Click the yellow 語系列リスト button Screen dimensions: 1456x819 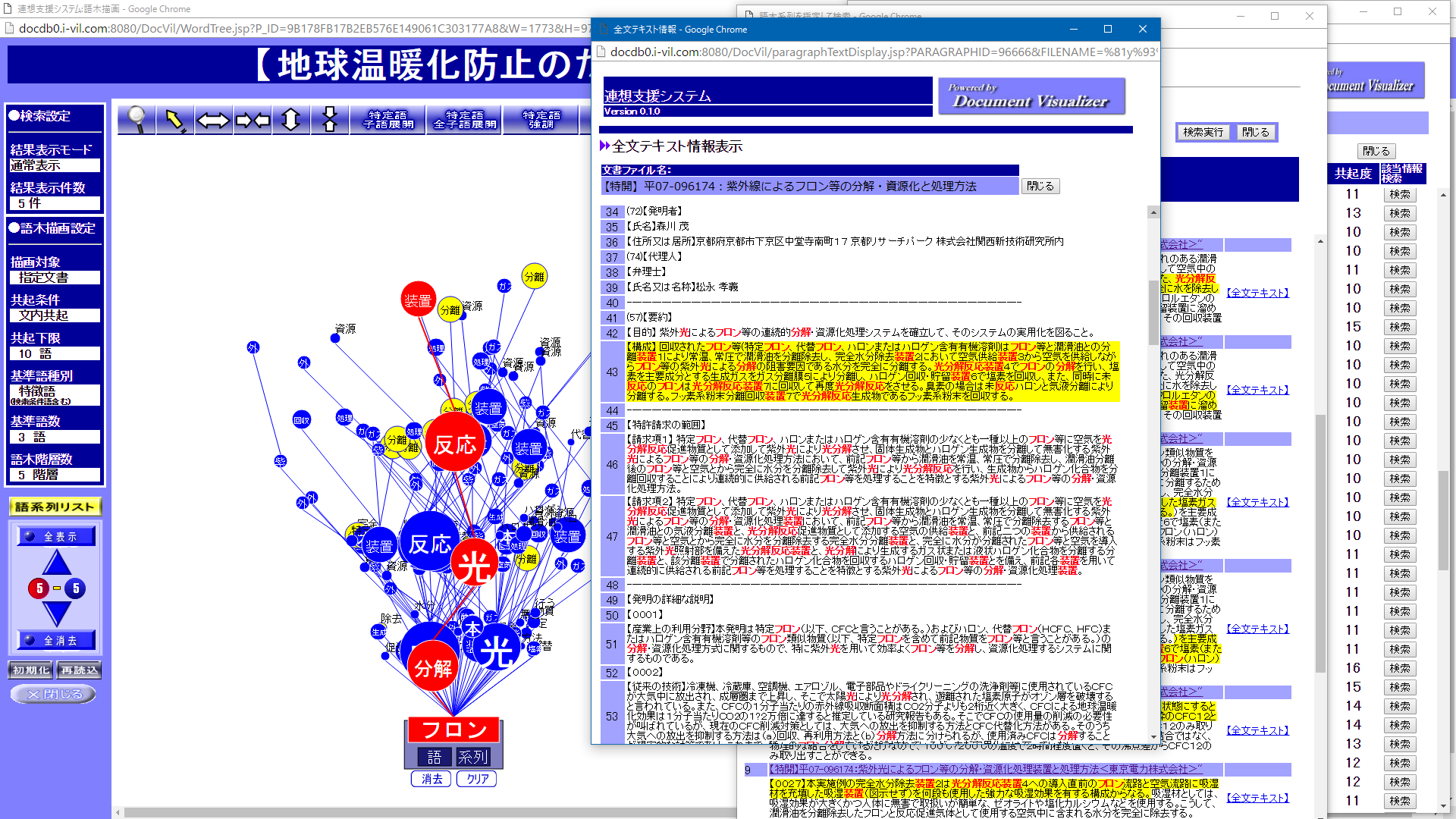point(55,507)
